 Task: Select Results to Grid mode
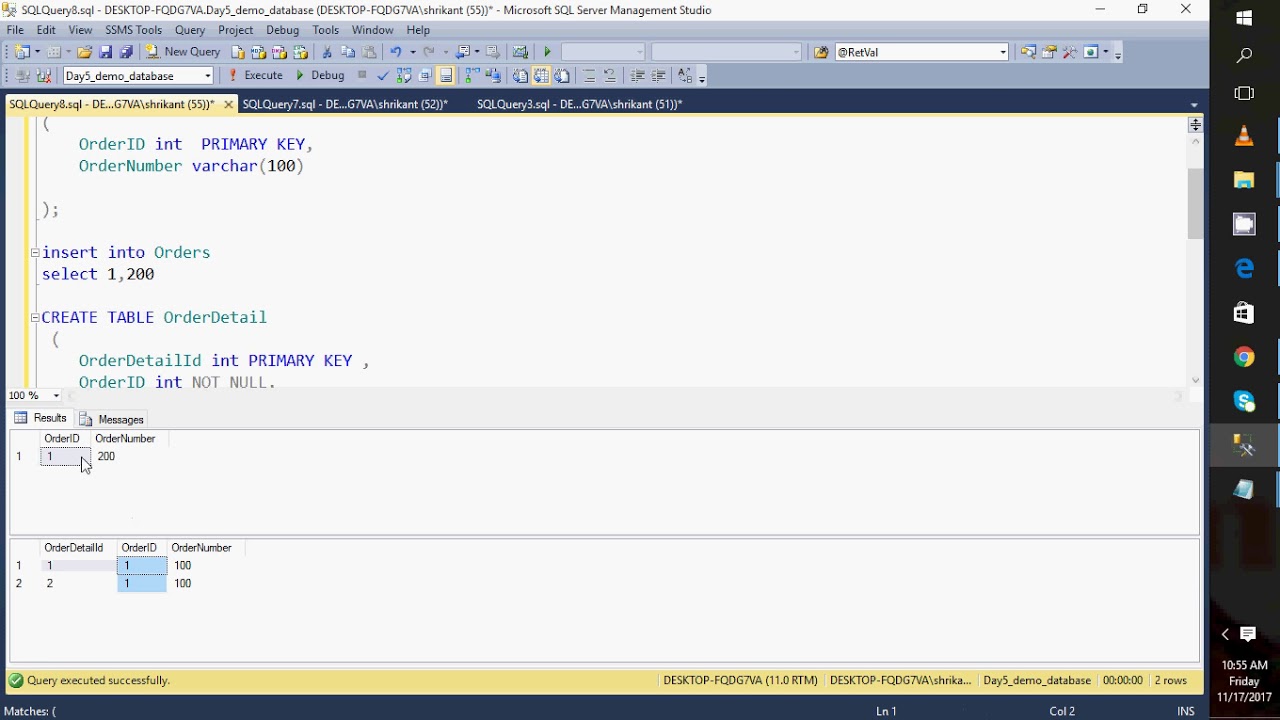pos(541,75)
